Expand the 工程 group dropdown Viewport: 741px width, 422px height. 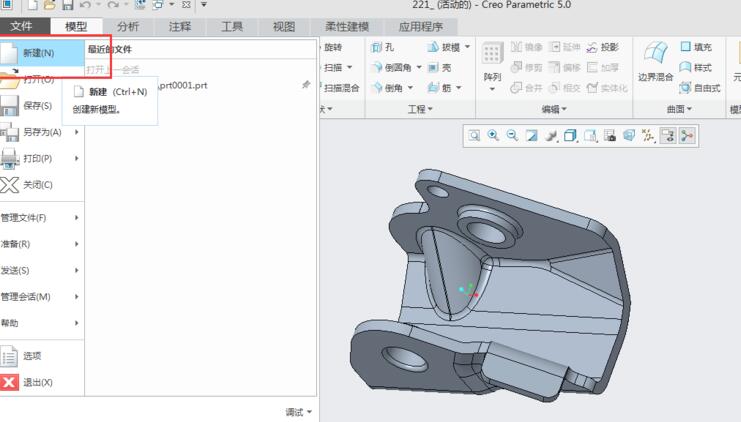click(420, 109)
